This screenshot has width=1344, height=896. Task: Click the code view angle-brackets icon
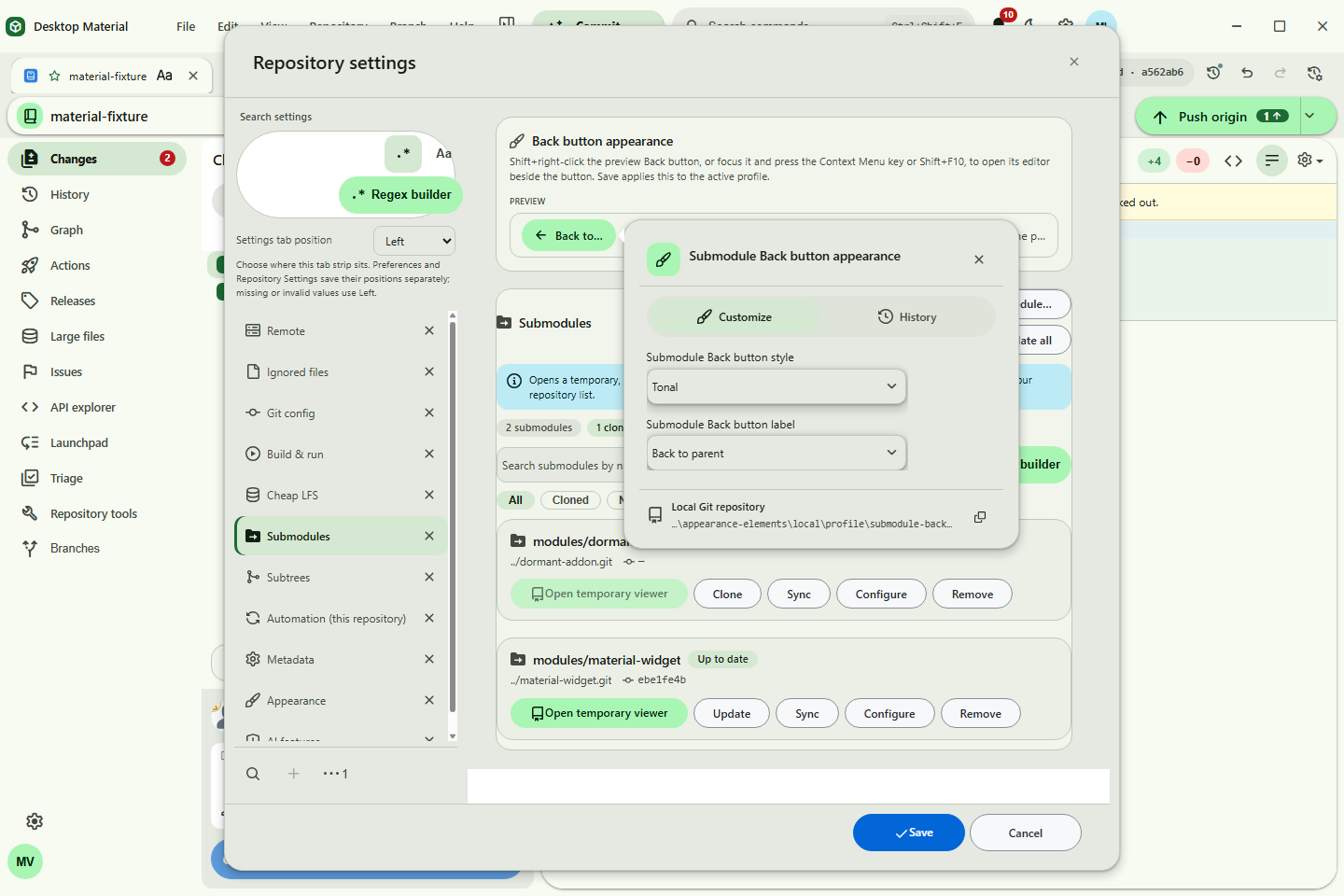tap(1233, 161)
